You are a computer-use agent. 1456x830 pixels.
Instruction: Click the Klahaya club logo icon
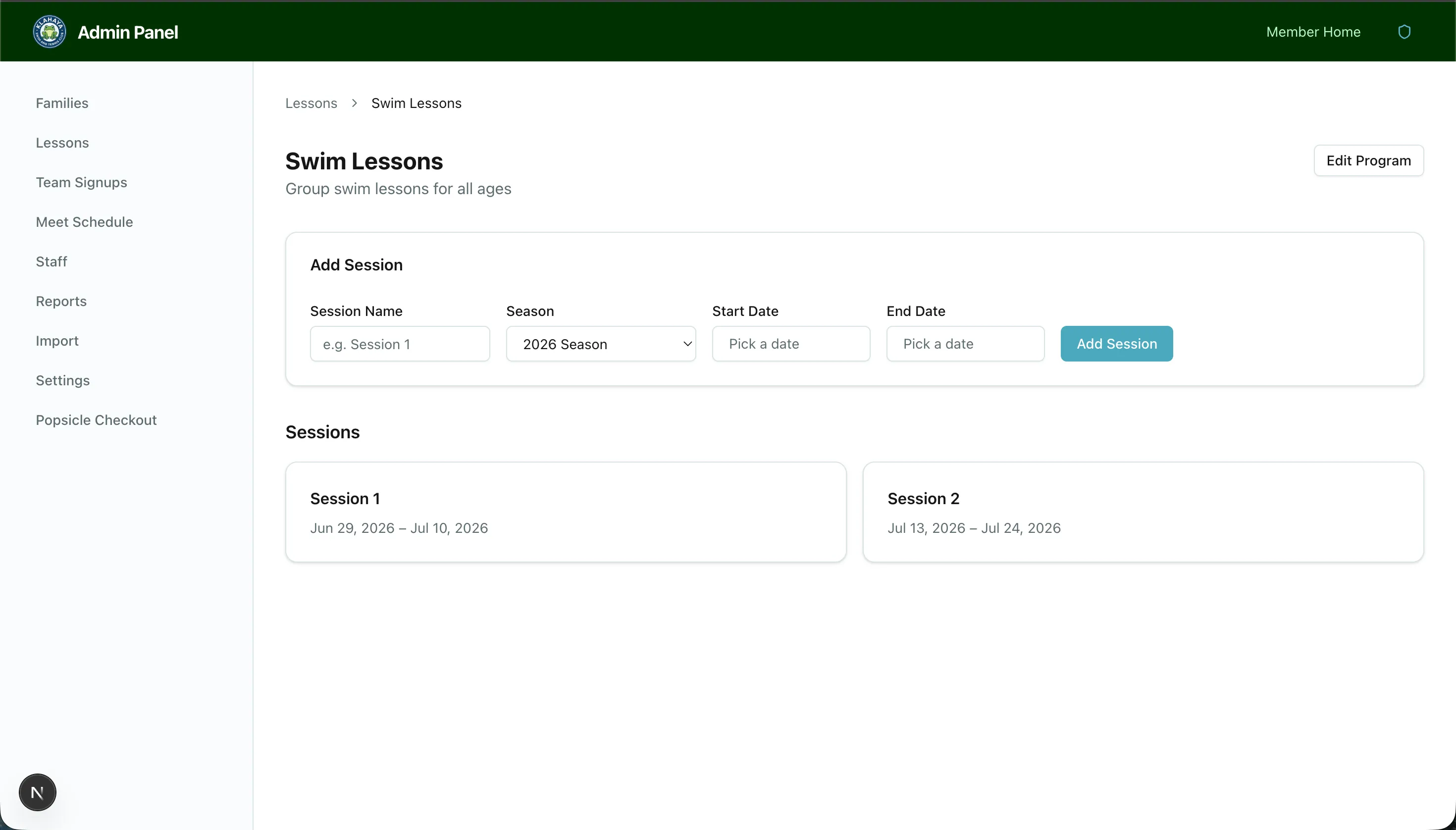pos(50,32)
